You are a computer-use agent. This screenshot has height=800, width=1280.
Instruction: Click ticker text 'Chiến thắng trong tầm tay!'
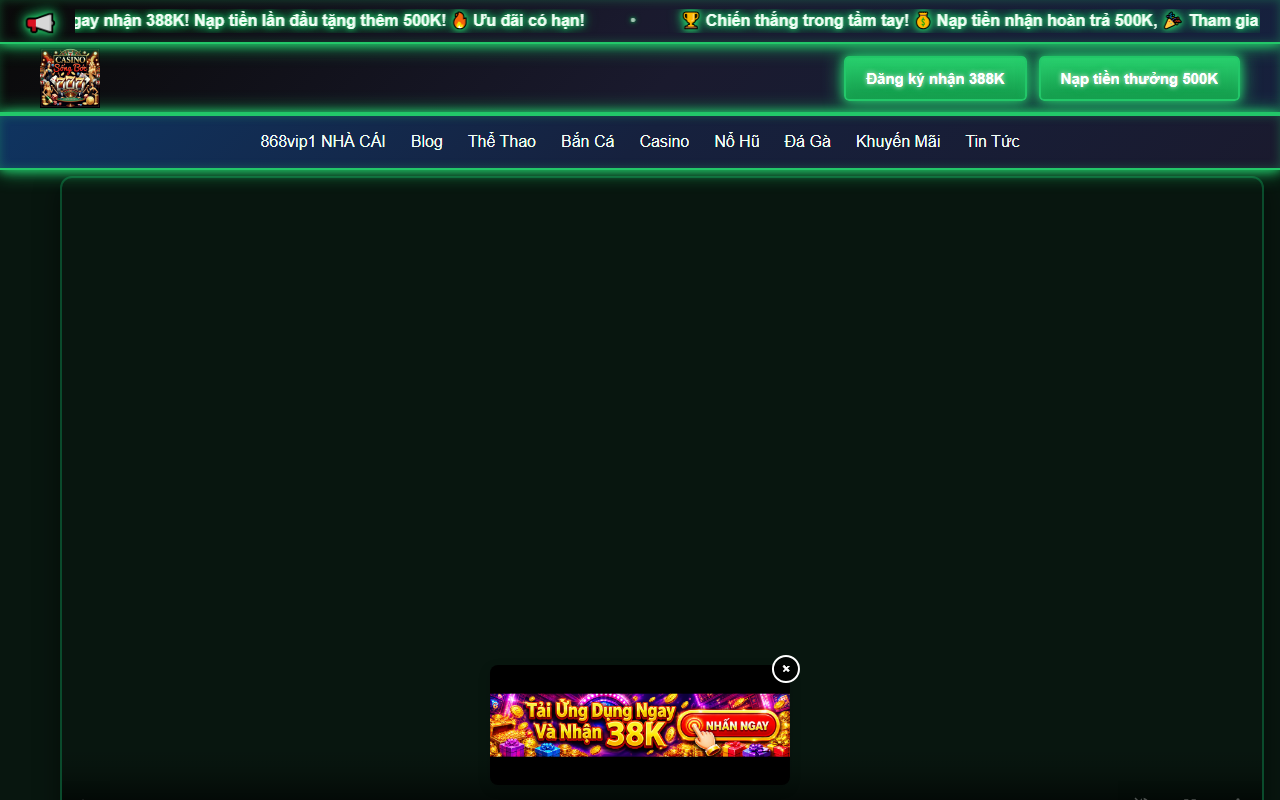click(808, 20)
